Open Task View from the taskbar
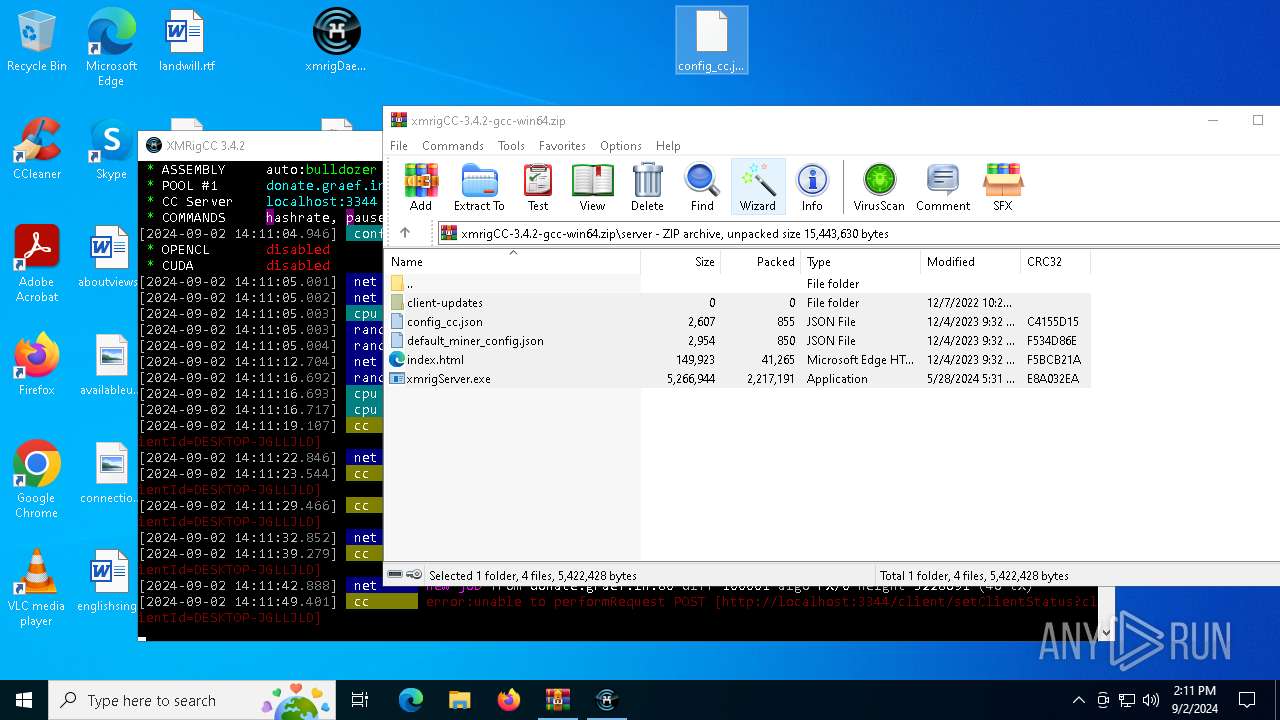This screenshot has height=720, width=1280. click(x=360, y=700)
